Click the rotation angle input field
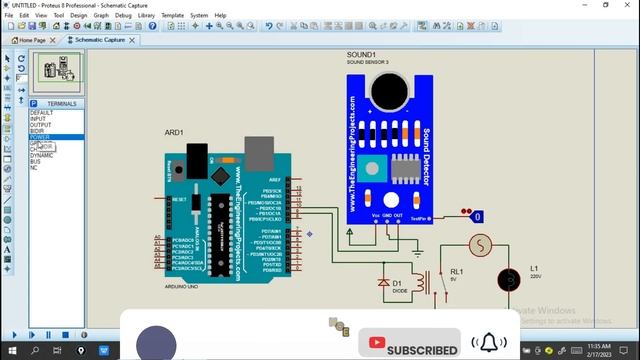 22,78
